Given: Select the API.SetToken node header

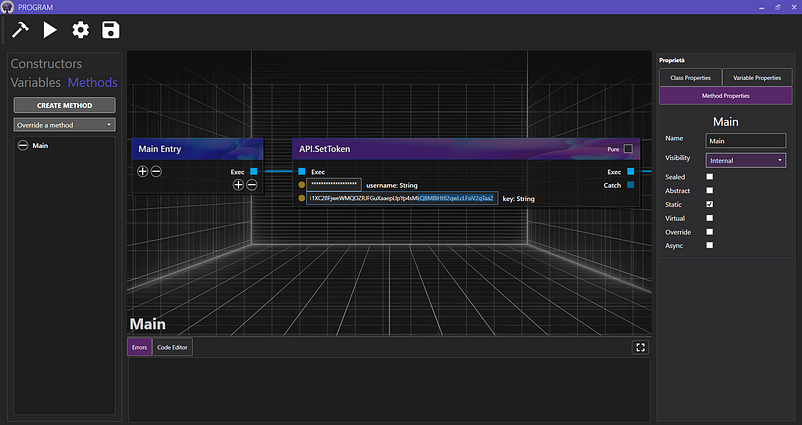Looking at the screenshot, I should tap(466, 149).
